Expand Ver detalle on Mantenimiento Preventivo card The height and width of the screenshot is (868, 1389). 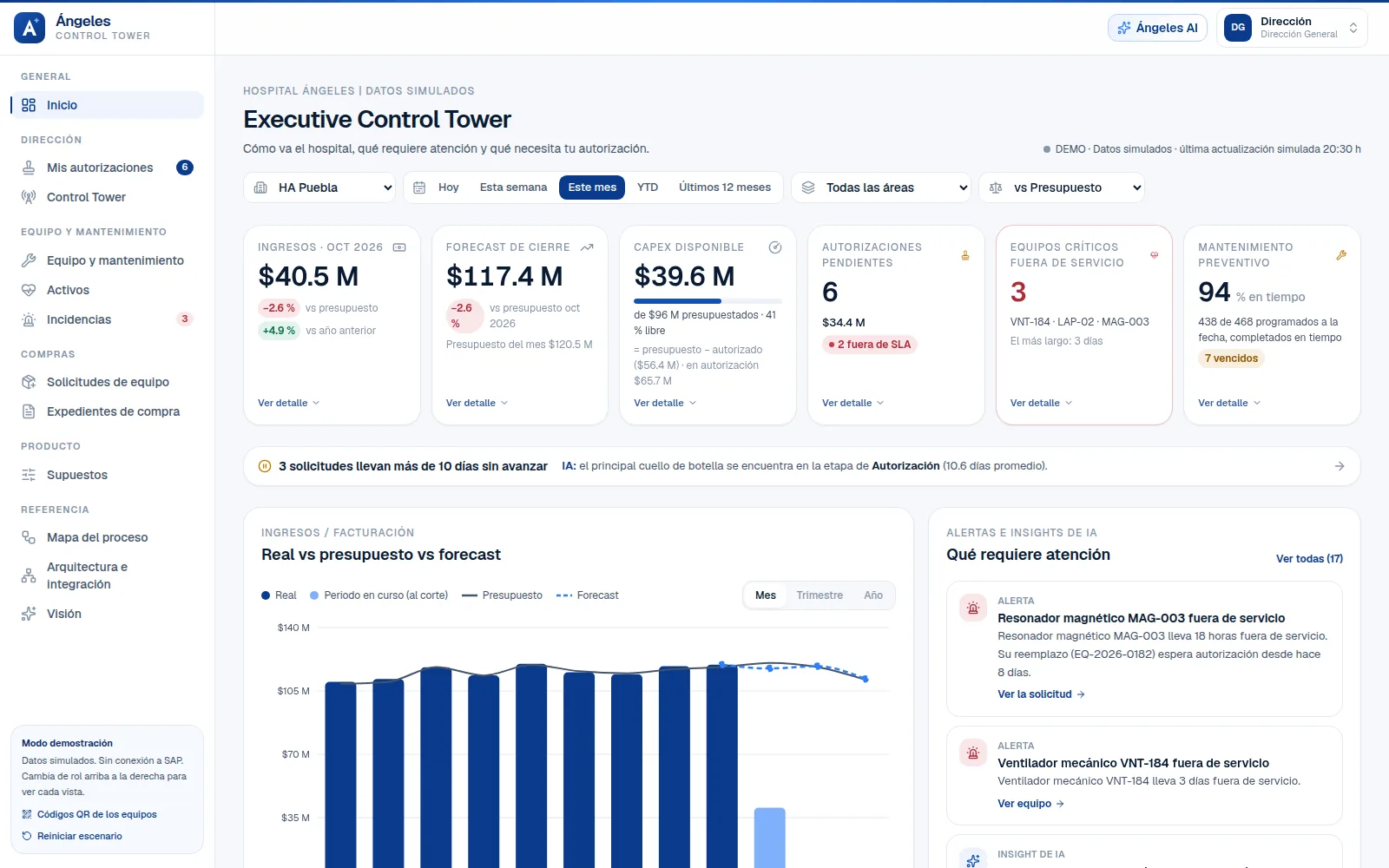pyautogui.click(x=1229, y=403)
